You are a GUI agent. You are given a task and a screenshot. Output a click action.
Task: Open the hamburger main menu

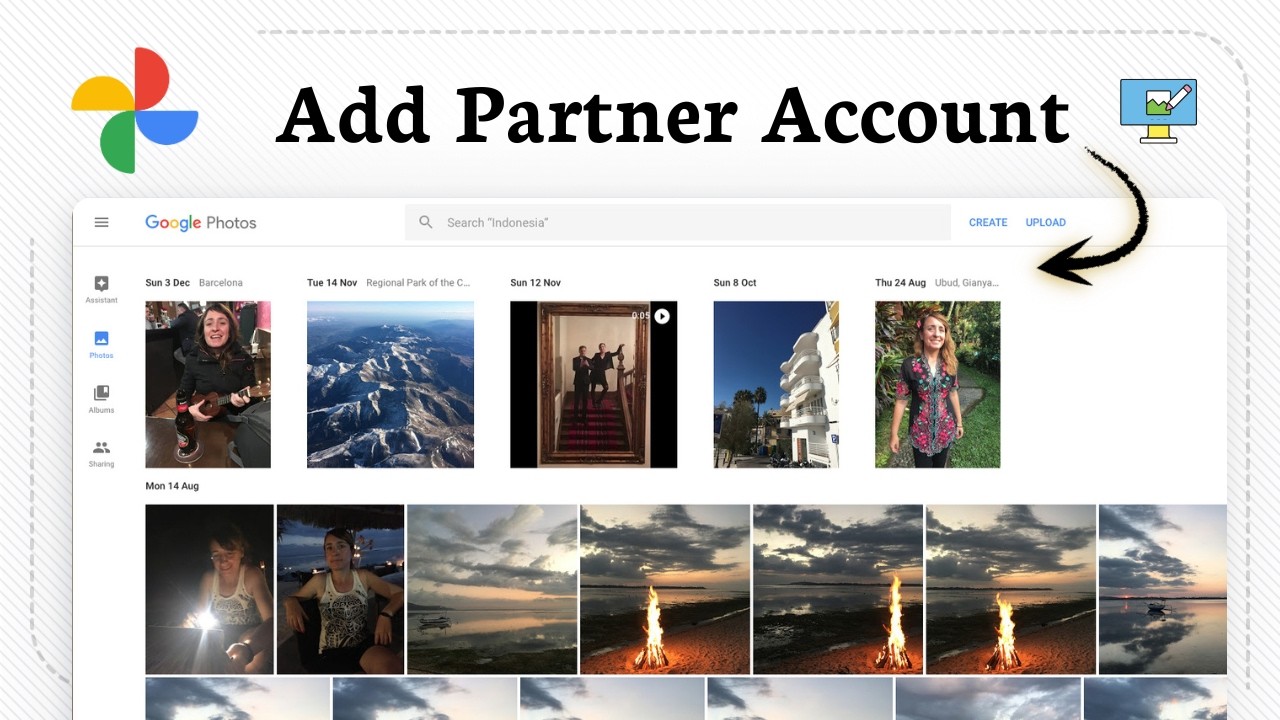pos(101,222)
